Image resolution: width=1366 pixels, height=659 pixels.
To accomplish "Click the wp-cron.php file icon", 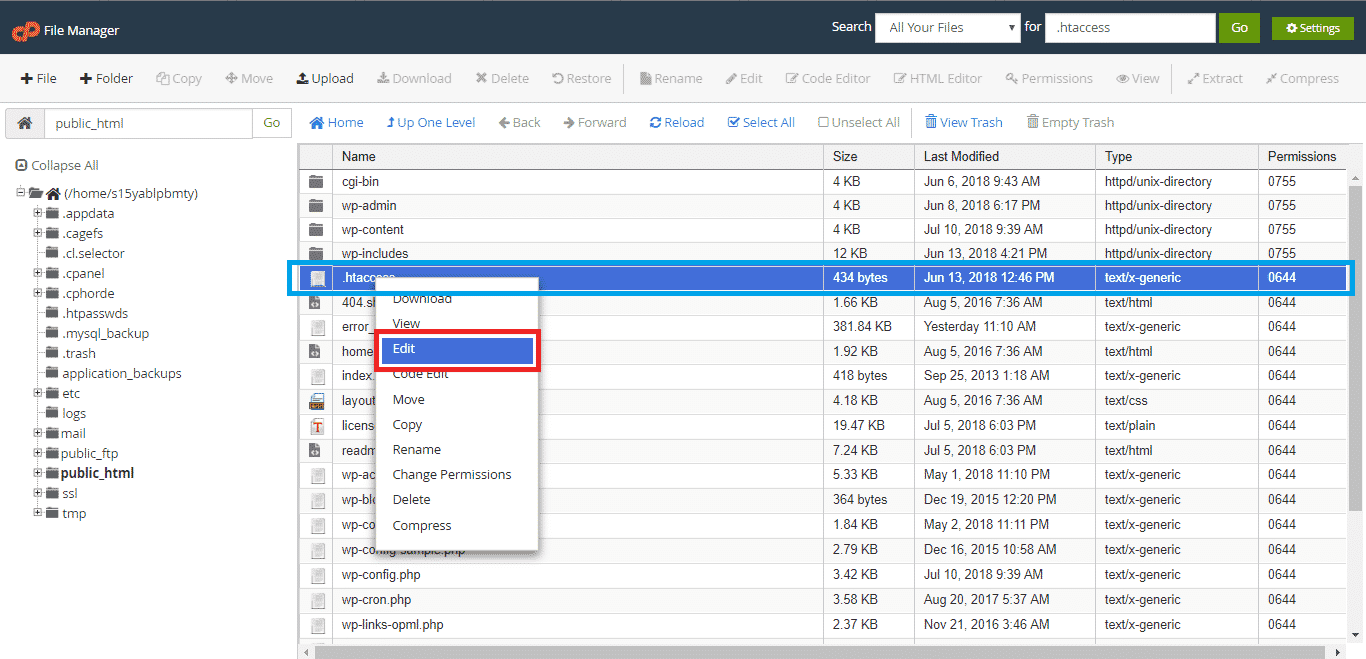I will 316,600.
